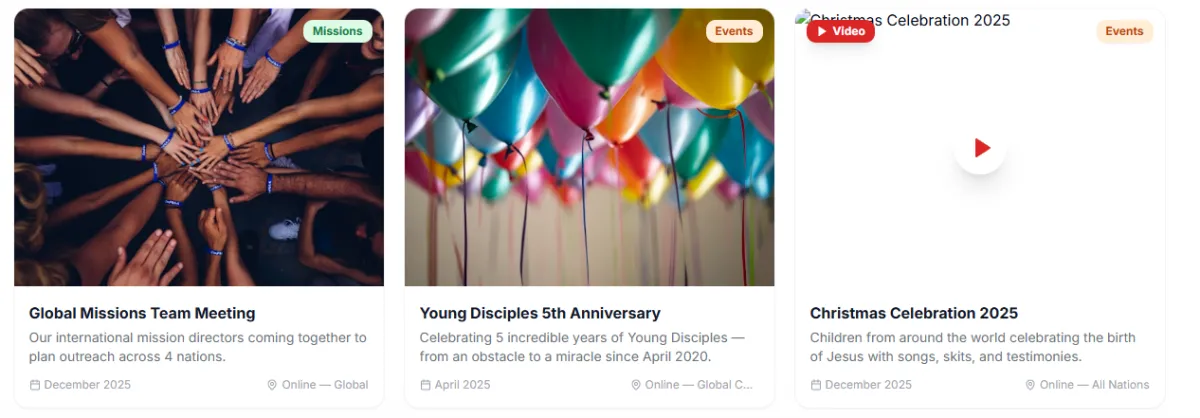Play the Christmas Celebration 2025 video
Image resolution: width=1200 pixels, height=418 pixels.
click(x=980, y=148)
